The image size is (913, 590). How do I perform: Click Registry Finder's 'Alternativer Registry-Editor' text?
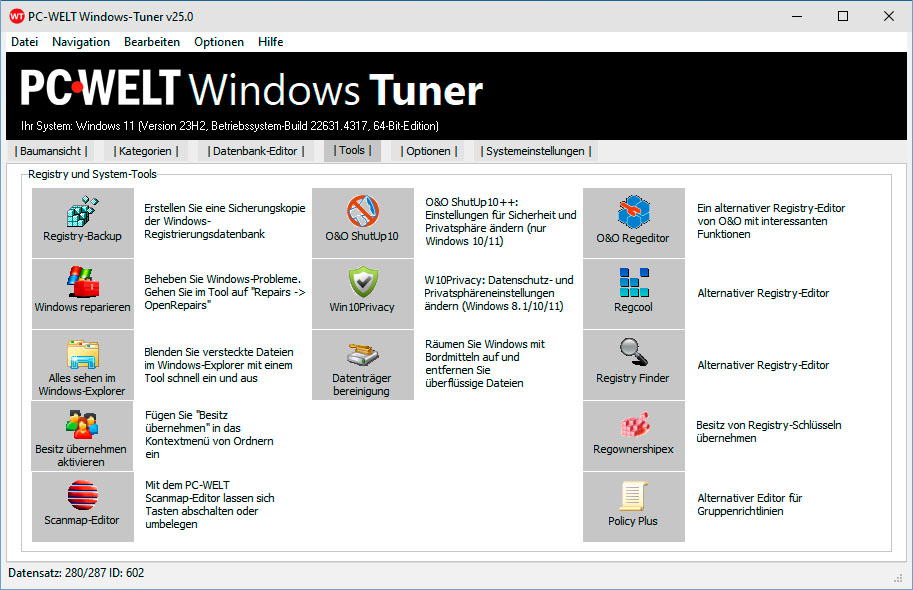(x=763, y=365)
